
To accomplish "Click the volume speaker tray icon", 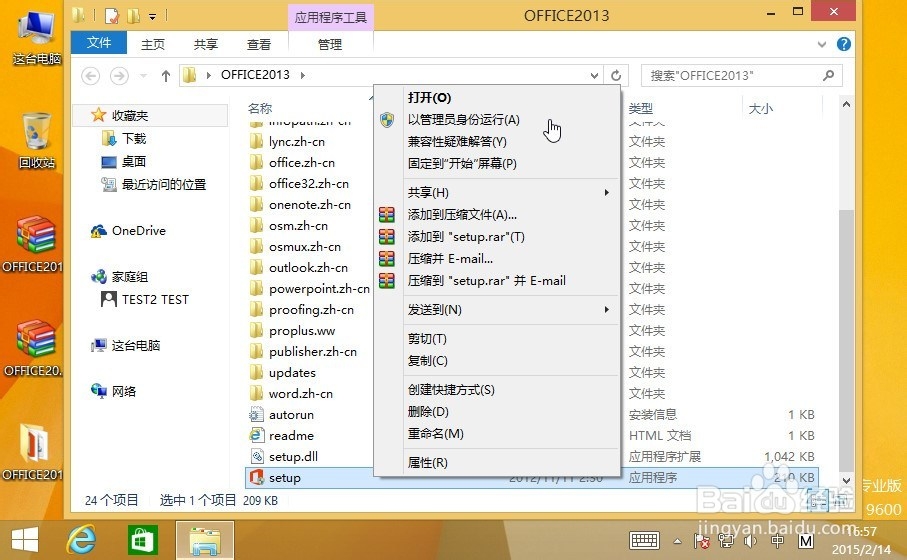I will point(751,541).
